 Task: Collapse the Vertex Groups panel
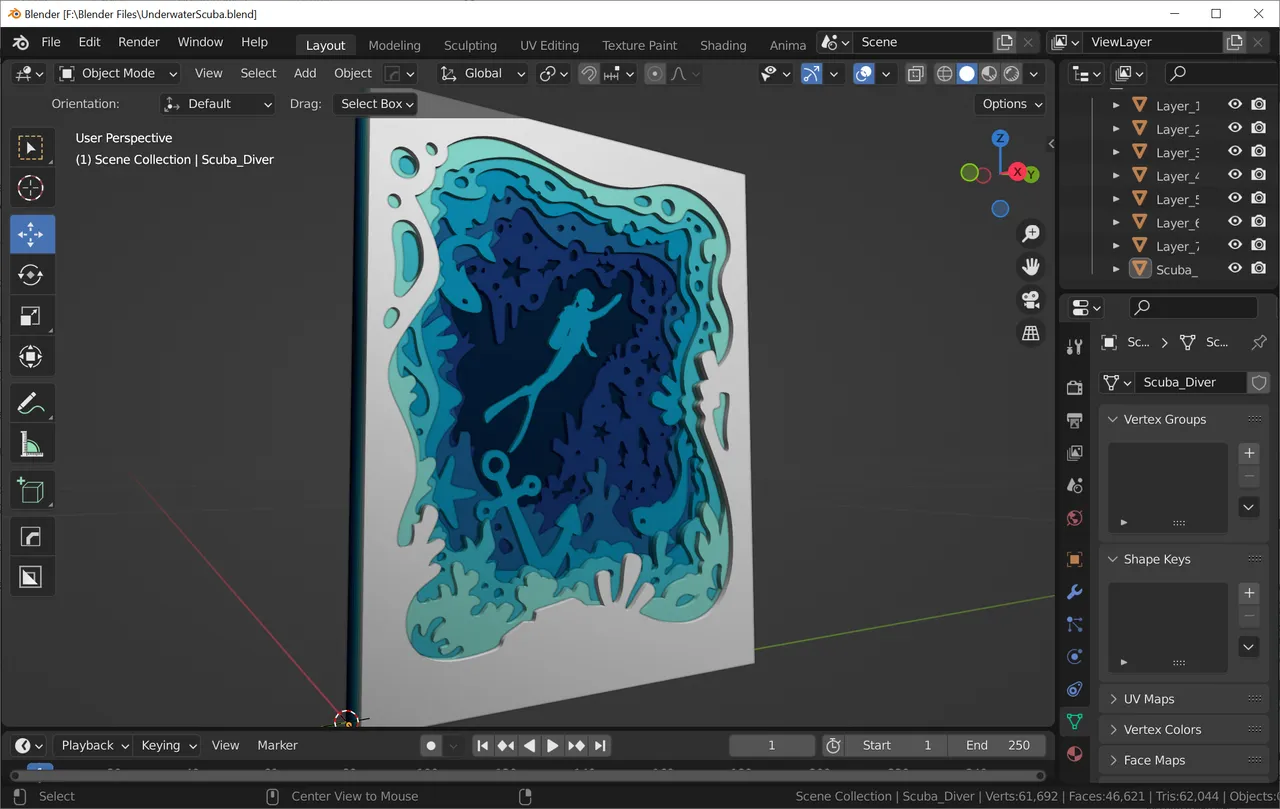click(x=1184, y=419)
